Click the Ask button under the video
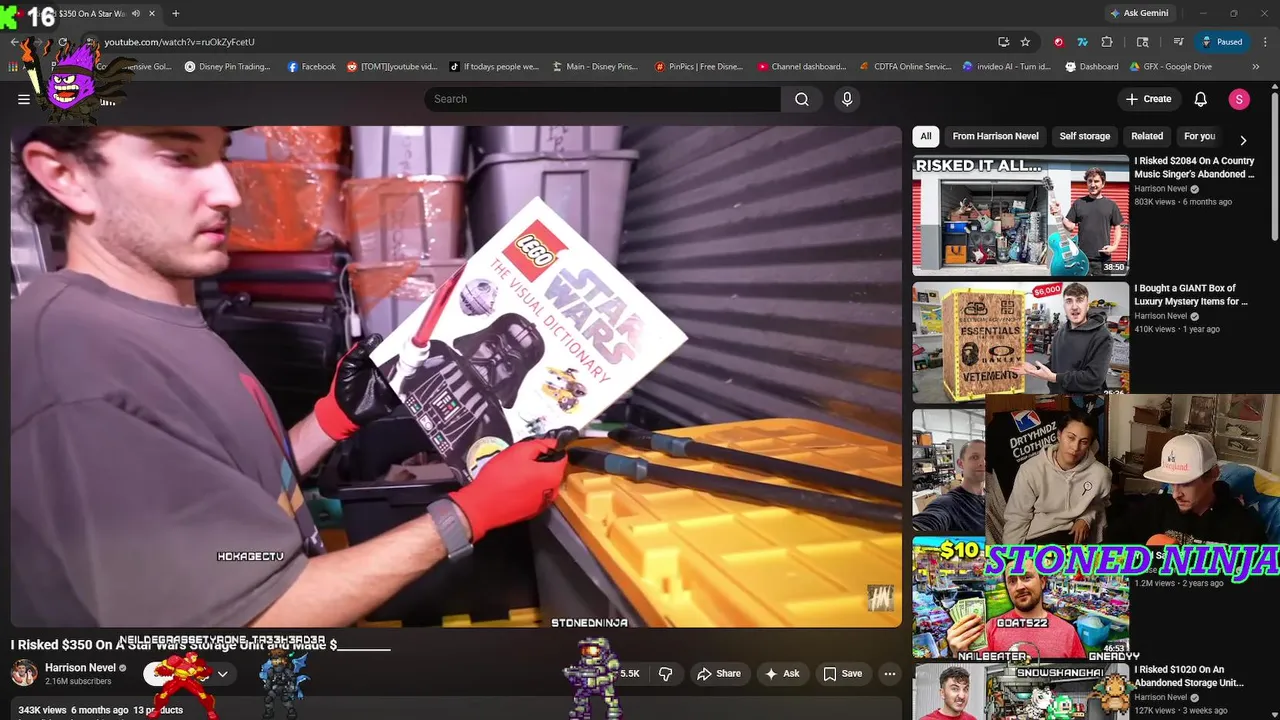 click(x=782, y=674)
